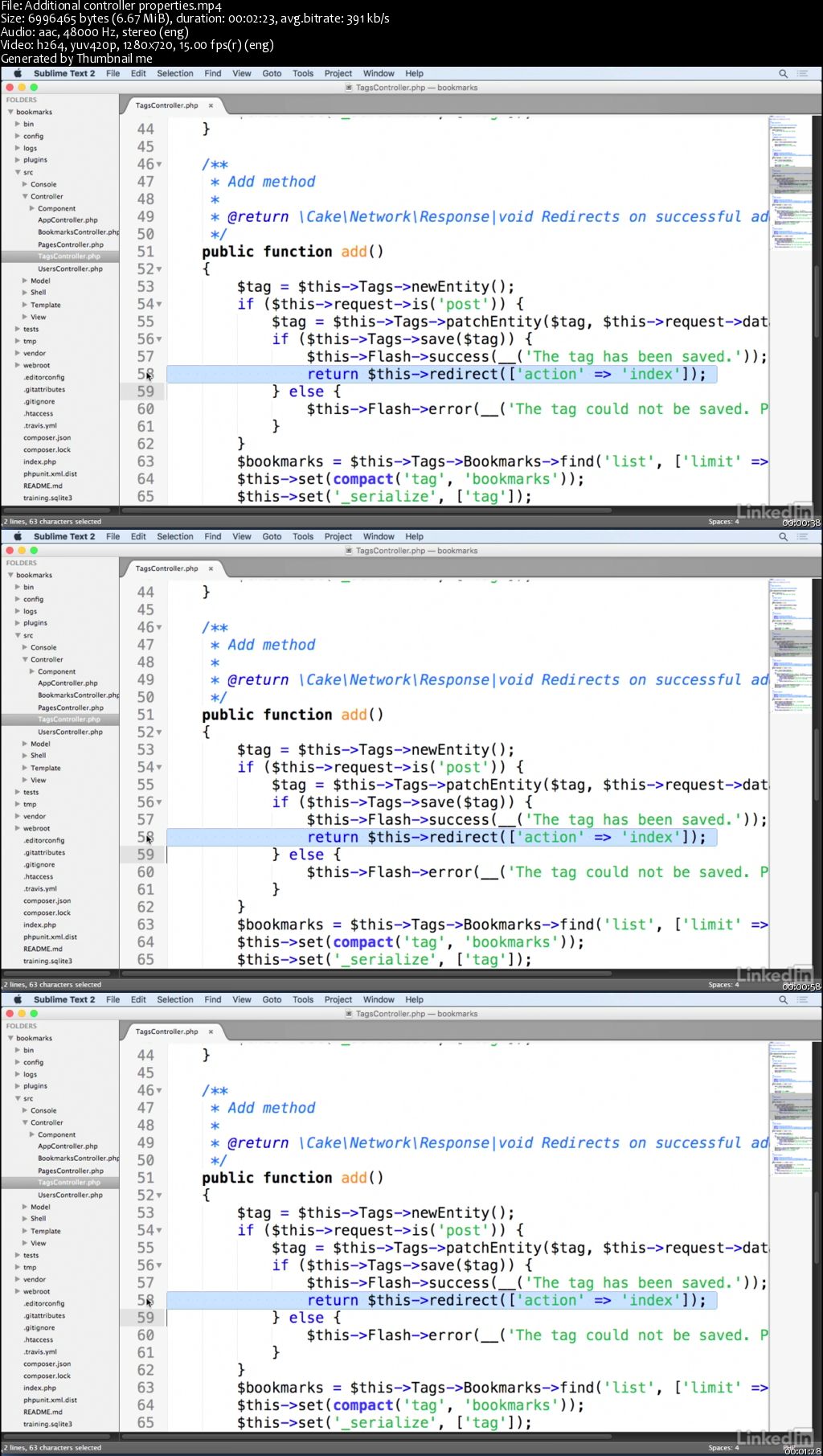Open training.sqlite3 in the 00:00:58 frame sidebar
The width and height of the screenshot is (823, 1456).
[x=47, y=961]
